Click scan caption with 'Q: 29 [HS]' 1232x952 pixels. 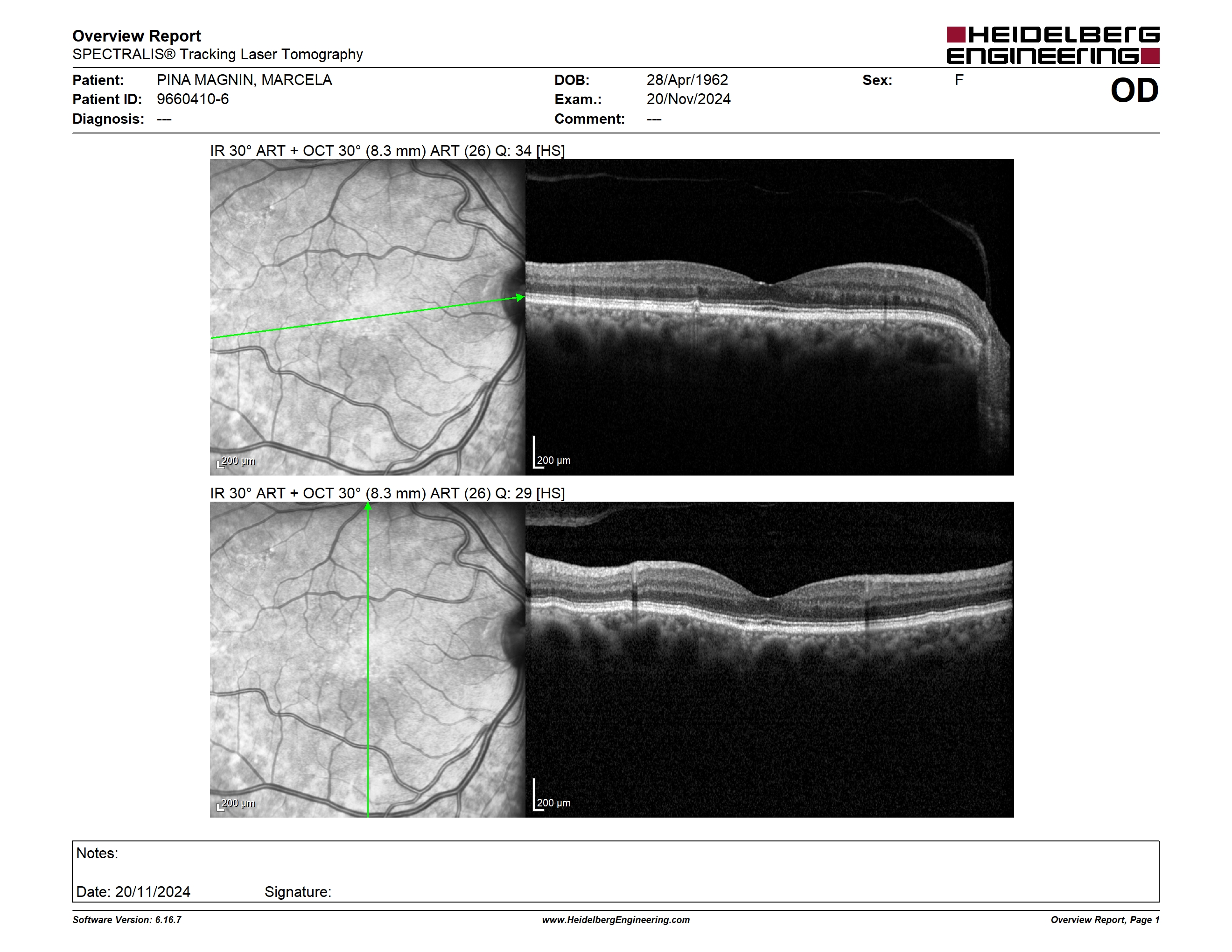point(387,493)
